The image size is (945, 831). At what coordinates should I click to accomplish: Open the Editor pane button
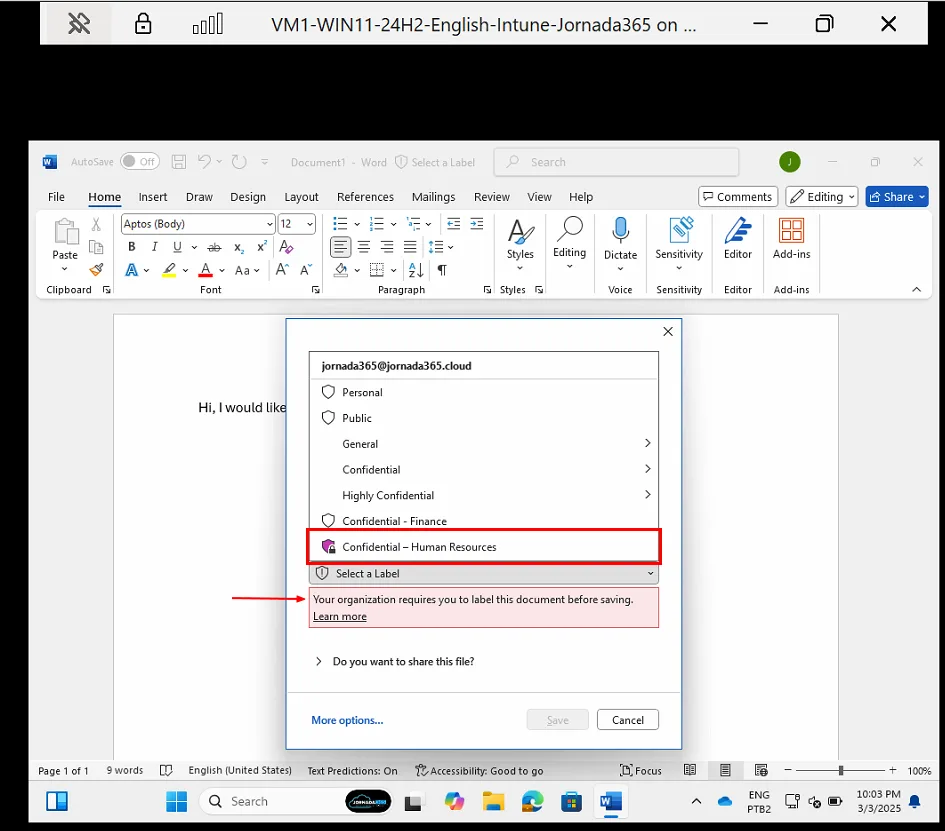pos(738,239)
